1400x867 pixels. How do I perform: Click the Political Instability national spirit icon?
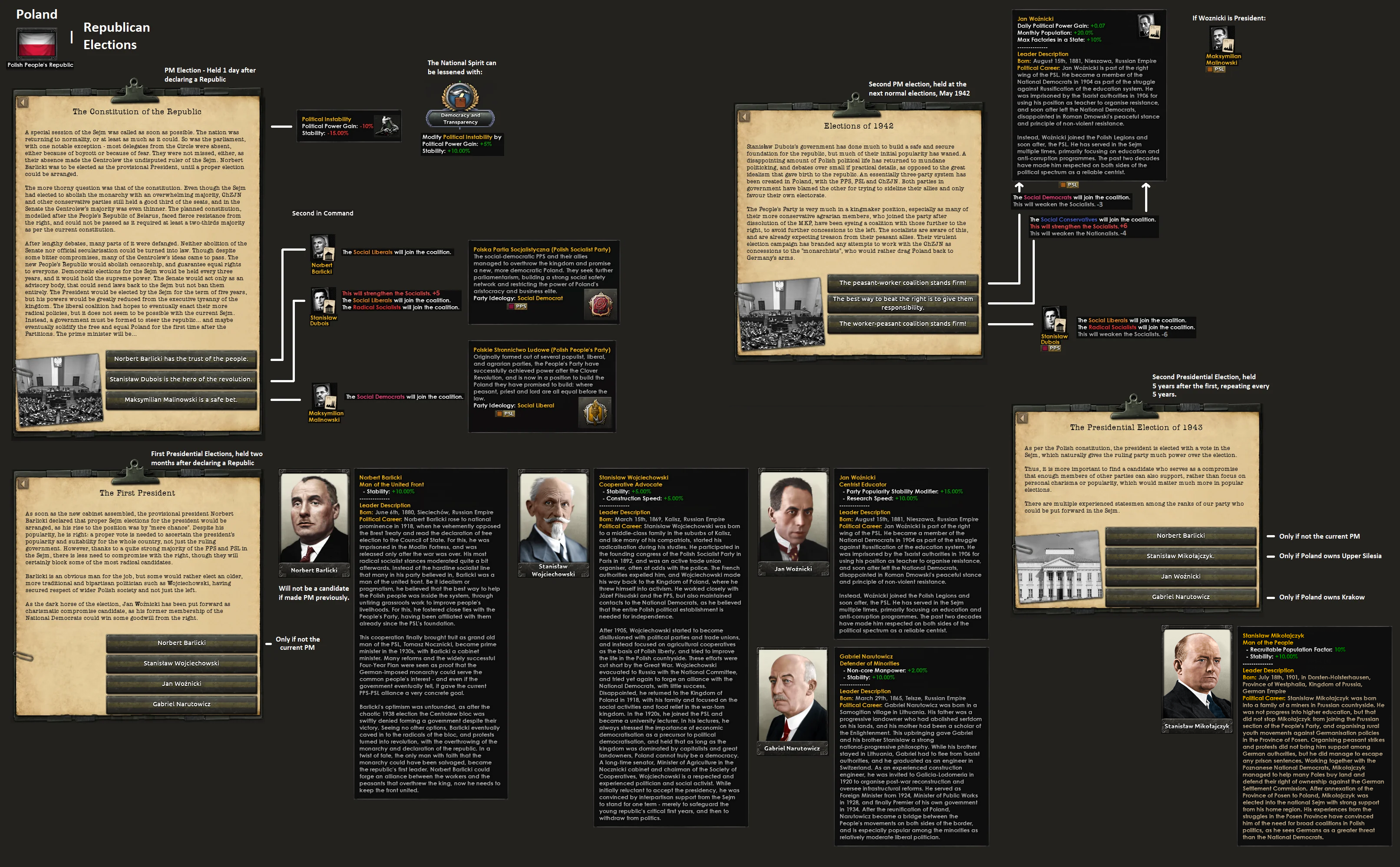click(387, 126)
